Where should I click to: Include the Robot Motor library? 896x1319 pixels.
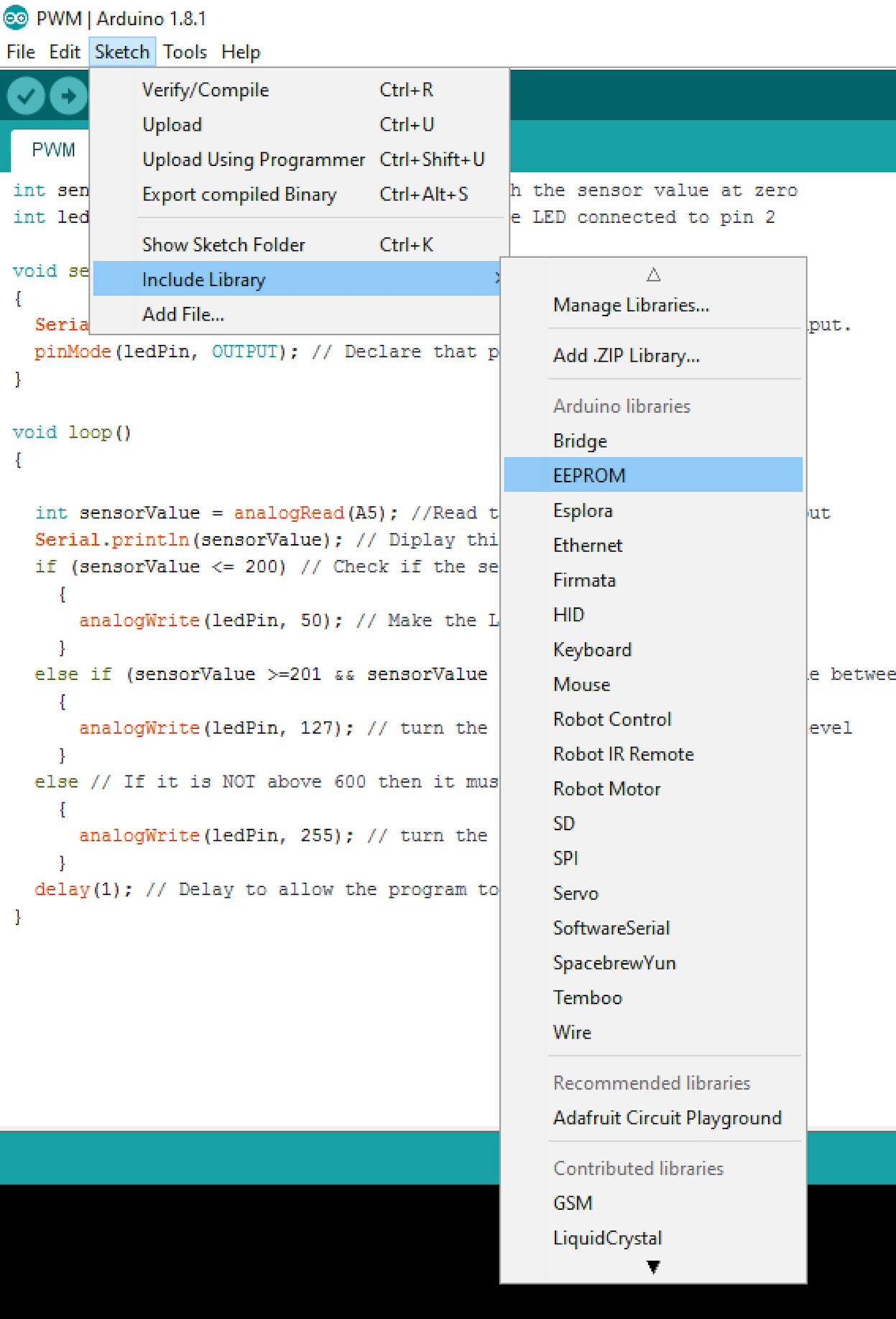[653, 789]
